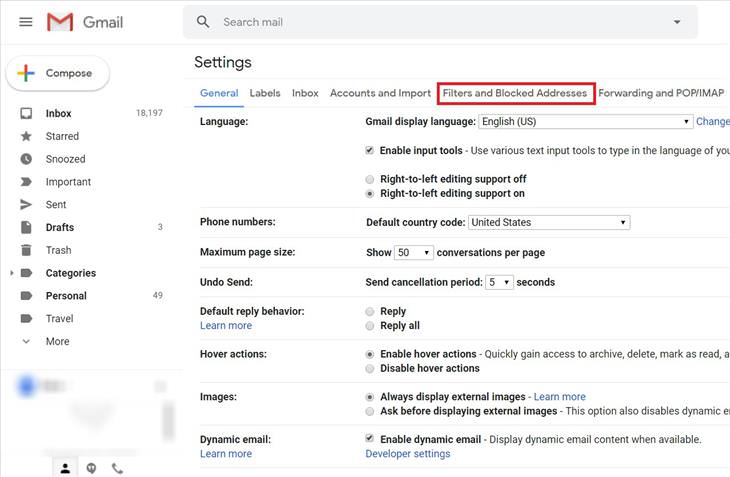The height and width of the screenshot is (477, 730).
Task: Open Default country code dropdown
Action: (x=549, y=222)
